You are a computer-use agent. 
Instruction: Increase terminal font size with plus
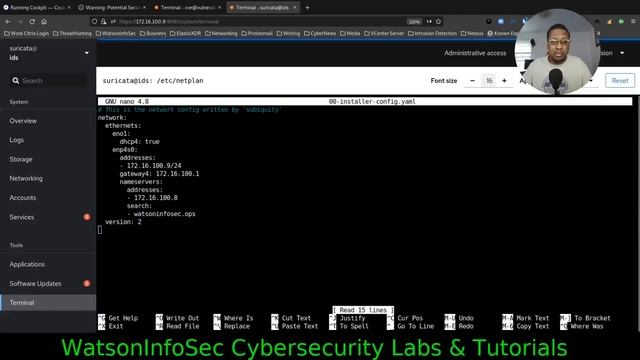504,80
